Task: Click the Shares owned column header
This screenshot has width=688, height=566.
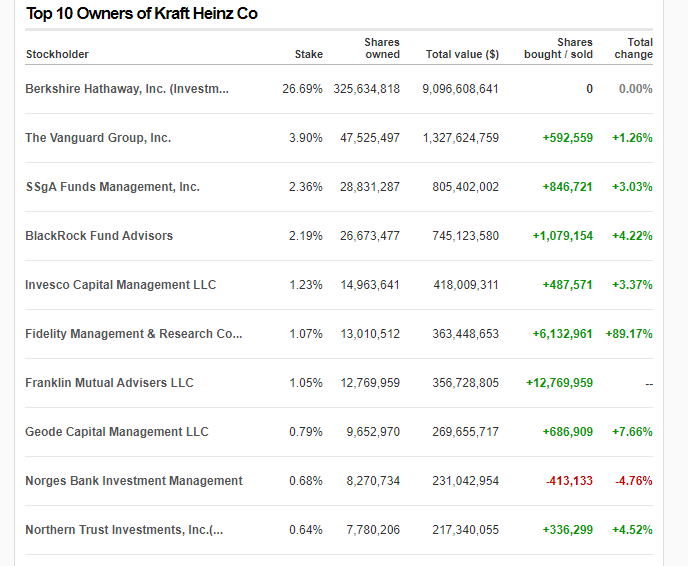Action: (x=382, y=48)
